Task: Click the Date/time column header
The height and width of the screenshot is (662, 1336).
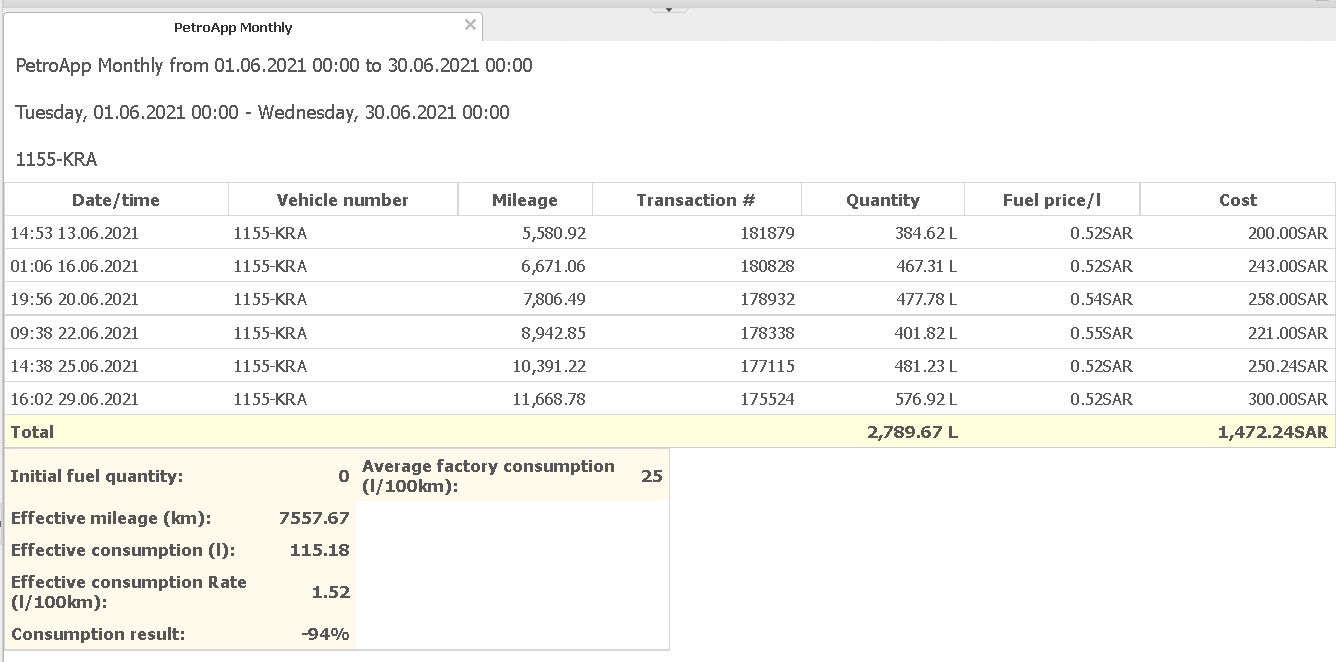Action: click(x=116, y=200)
